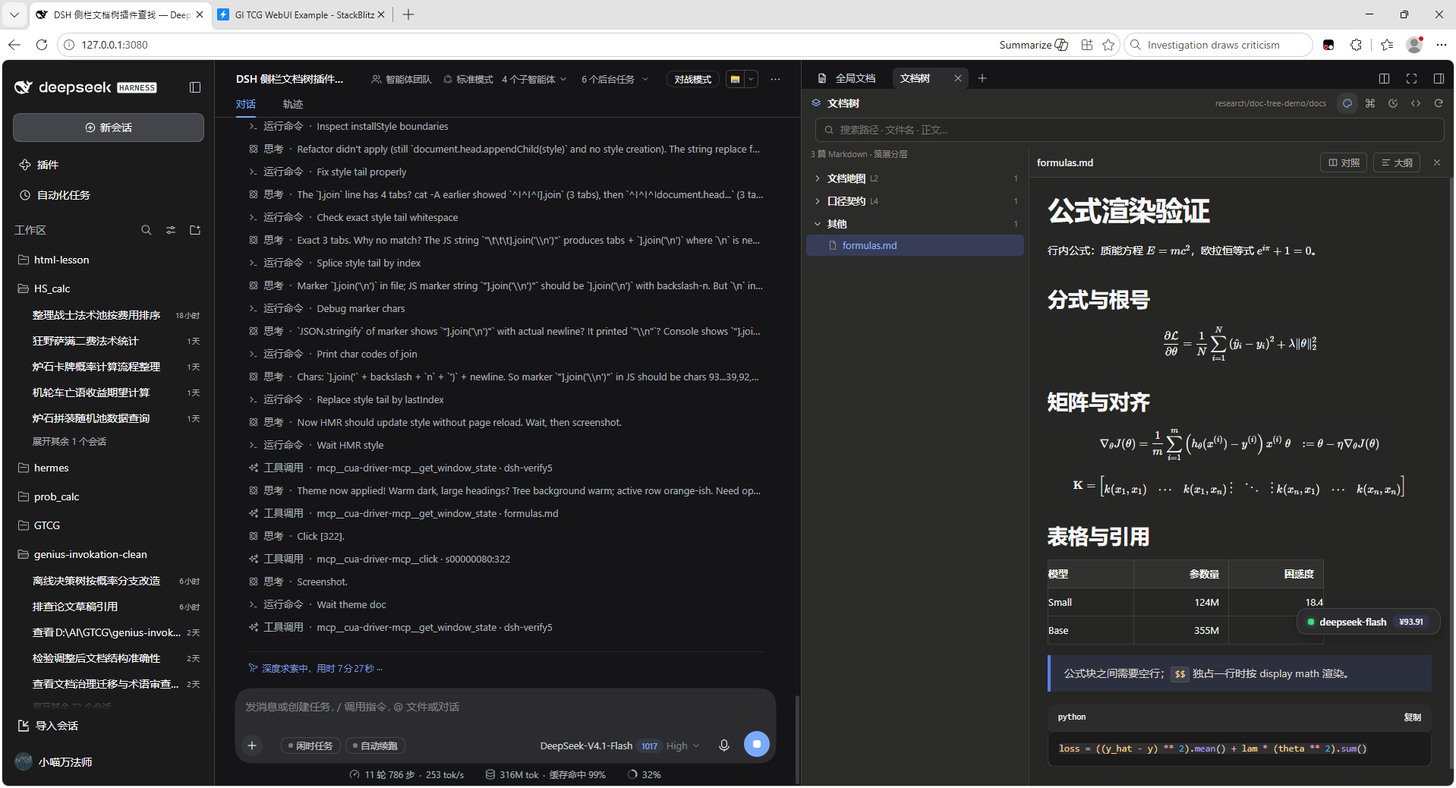Select formulas.md in the document tree
This screenshot has height=788, width=1456.
click(915, 245)
